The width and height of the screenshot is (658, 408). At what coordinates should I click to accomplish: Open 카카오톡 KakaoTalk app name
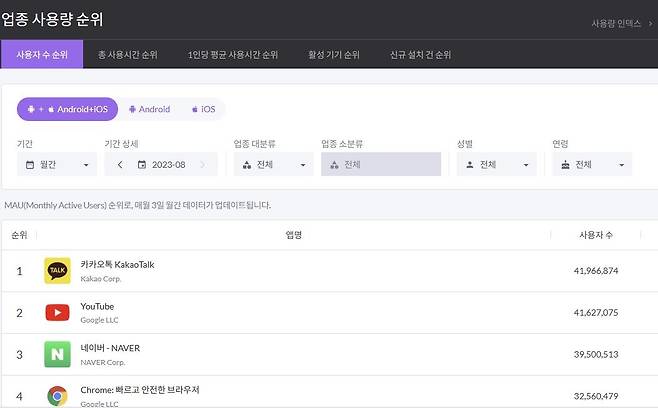118,265
